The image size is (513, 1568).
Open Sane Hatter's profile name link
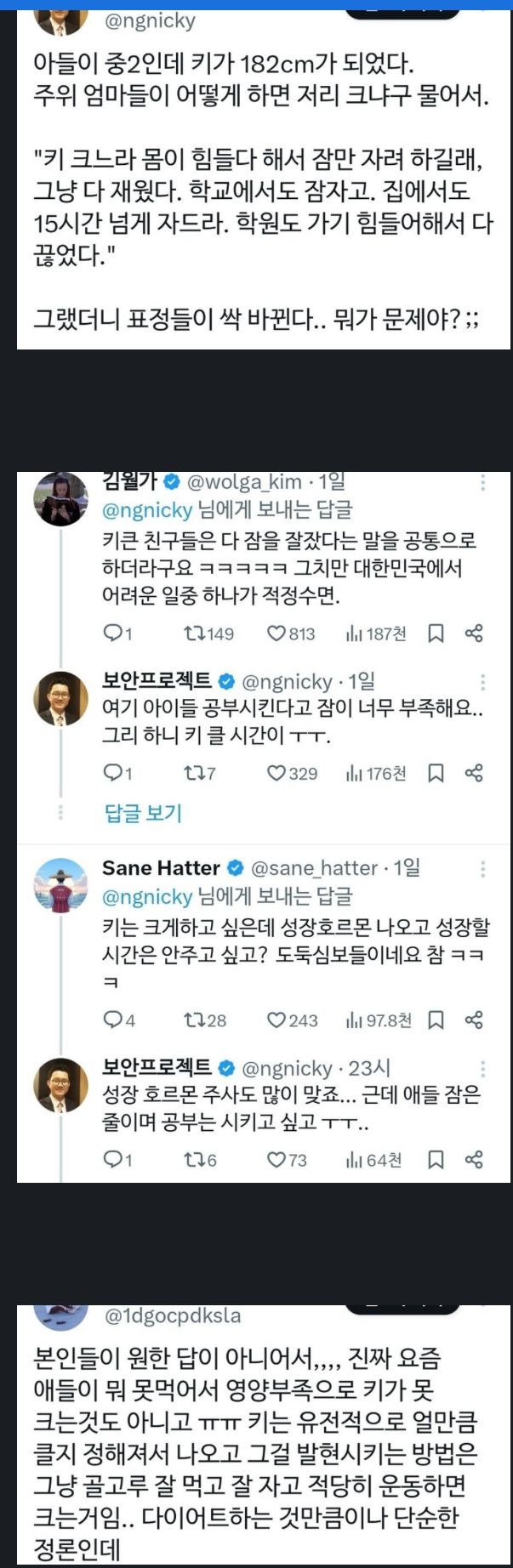pos(161,868)
